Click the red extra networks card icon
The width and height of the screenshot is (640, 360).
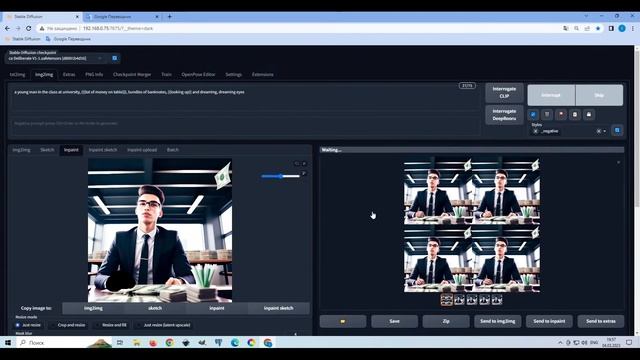[561, 115]
